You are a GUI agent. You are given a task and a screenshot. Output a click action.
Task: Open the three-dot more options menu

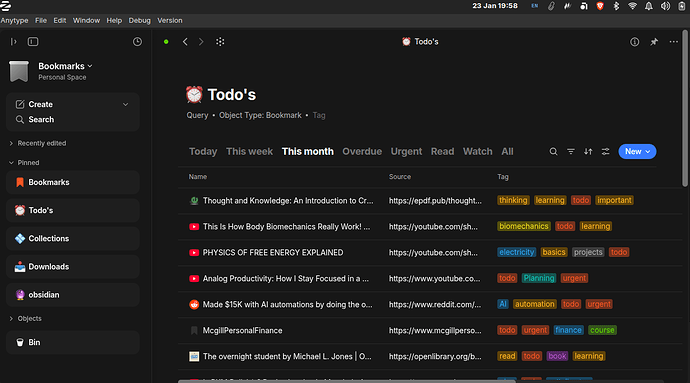(674, 42)
